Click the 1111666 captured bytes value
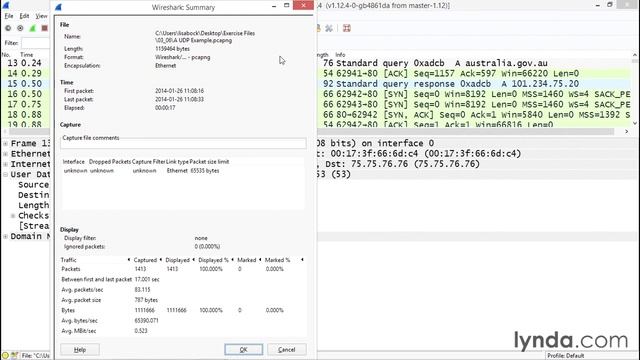The image size is (640, 360). pyautogui.click(x=144, y=310)
